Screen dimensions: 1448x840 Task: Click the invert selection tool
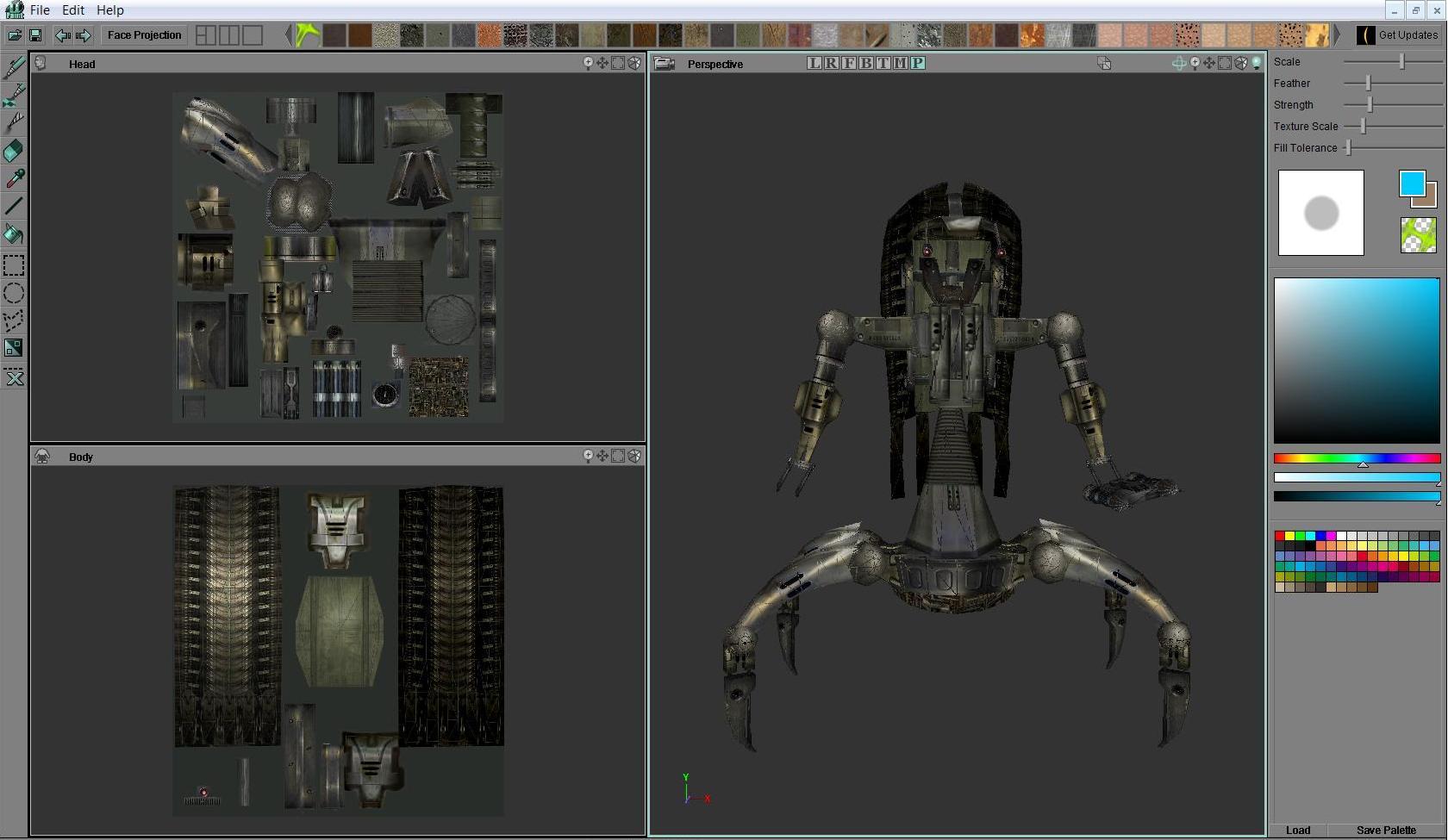pos(14,348)
